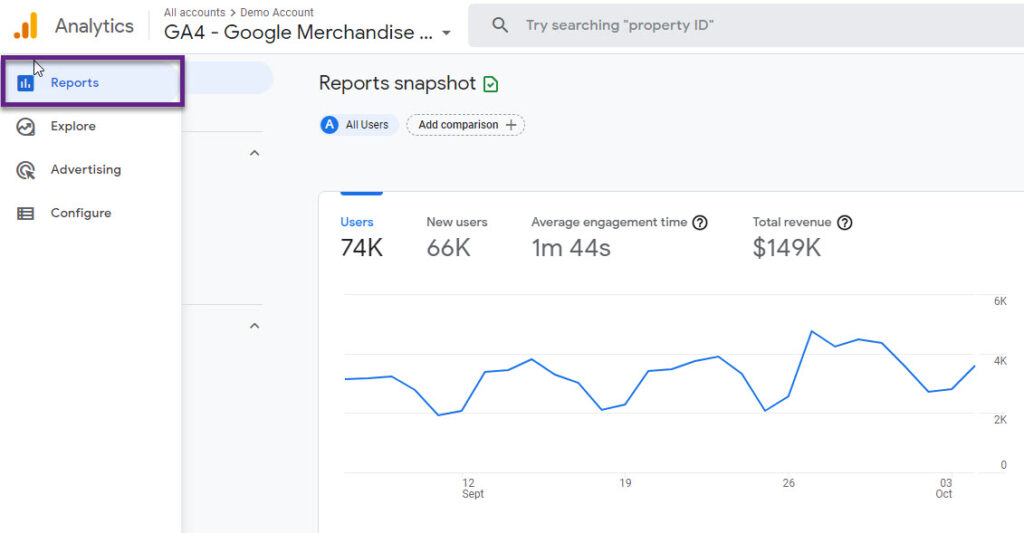Image resolution: width=1024 pixels, height=533 pixels.
Task: Click help icon next to Total revenue
Action: point(844,223)
